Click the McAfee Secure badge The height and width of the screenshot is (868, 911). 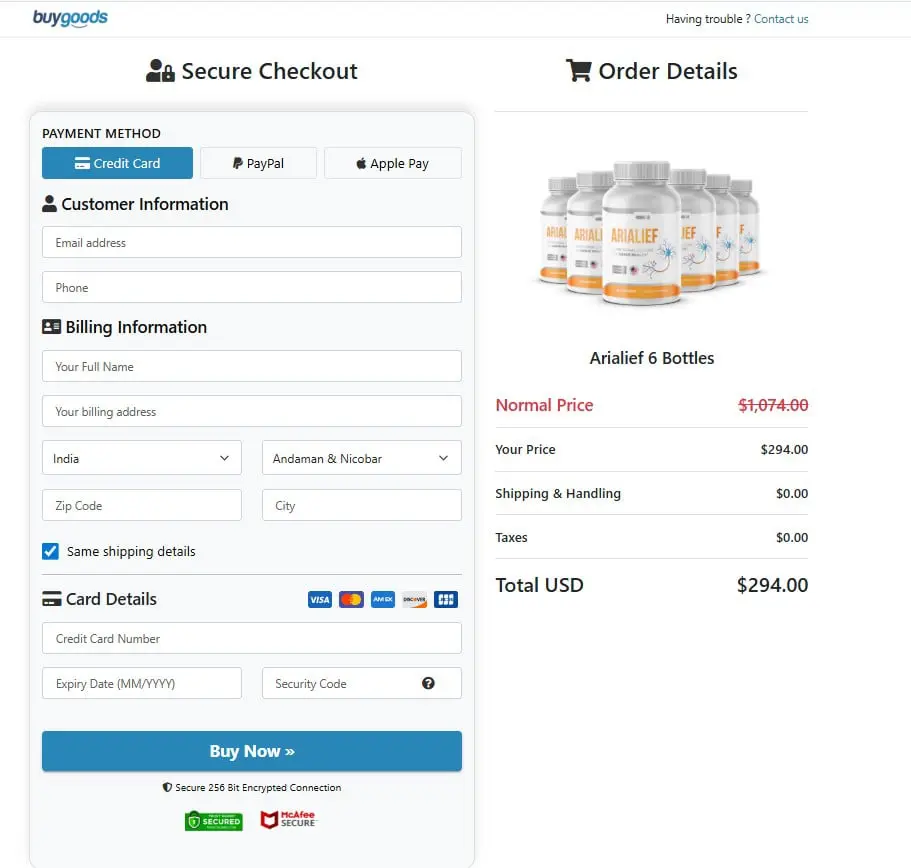click(288, 819)
